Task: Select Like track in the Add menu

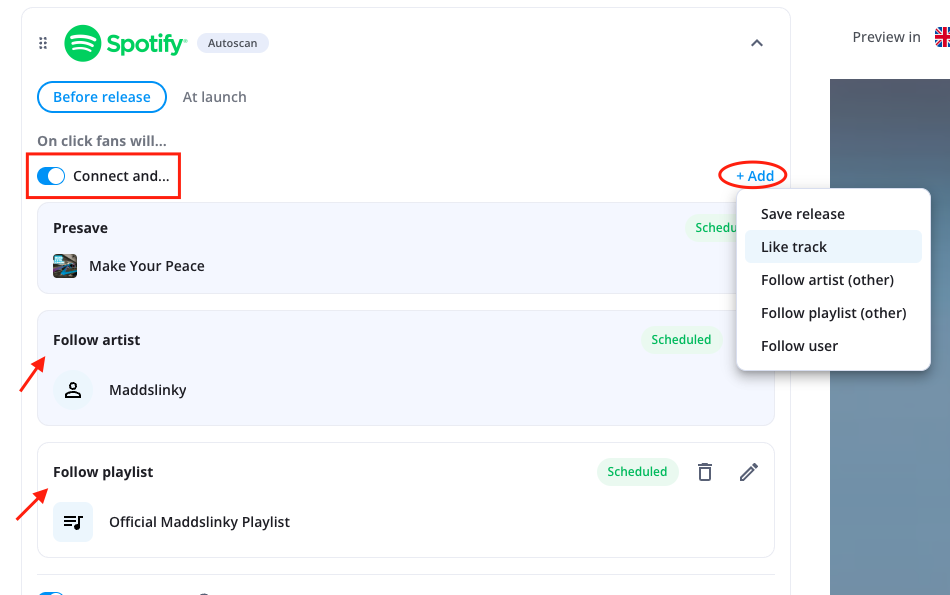Action: click(794, 247)
